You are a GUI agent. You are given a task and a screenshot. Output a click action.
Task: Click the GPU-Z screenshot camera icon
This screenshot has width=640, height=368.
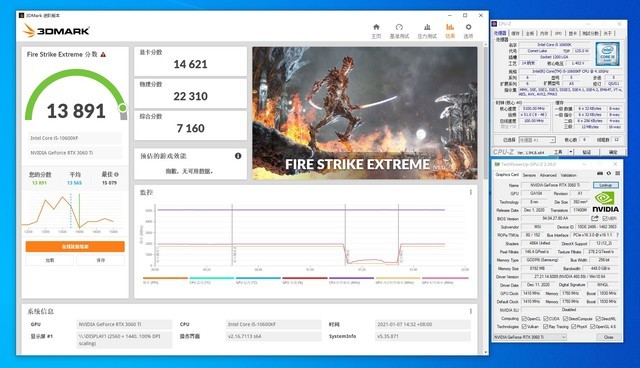(600, 173)
